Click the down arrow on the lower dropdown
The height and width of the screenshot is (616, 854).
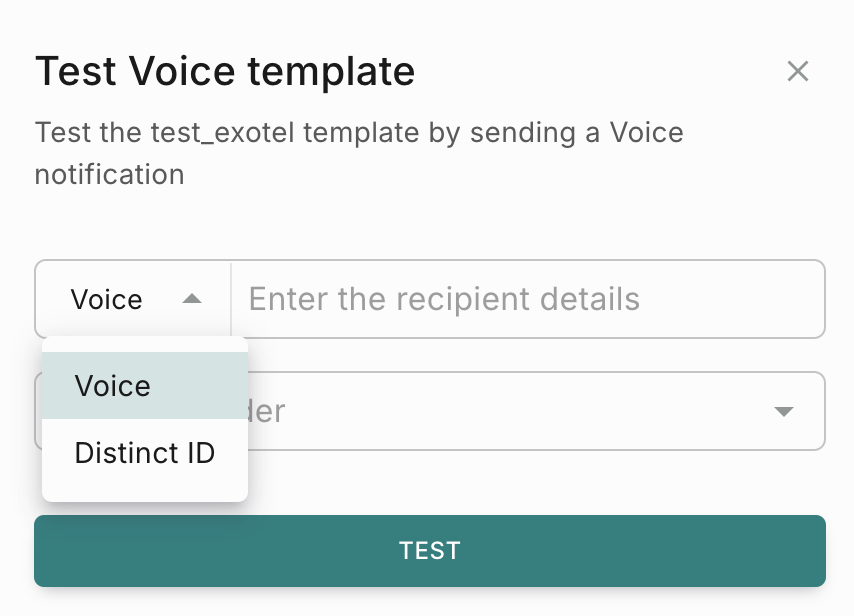click(x=784, y=411)
